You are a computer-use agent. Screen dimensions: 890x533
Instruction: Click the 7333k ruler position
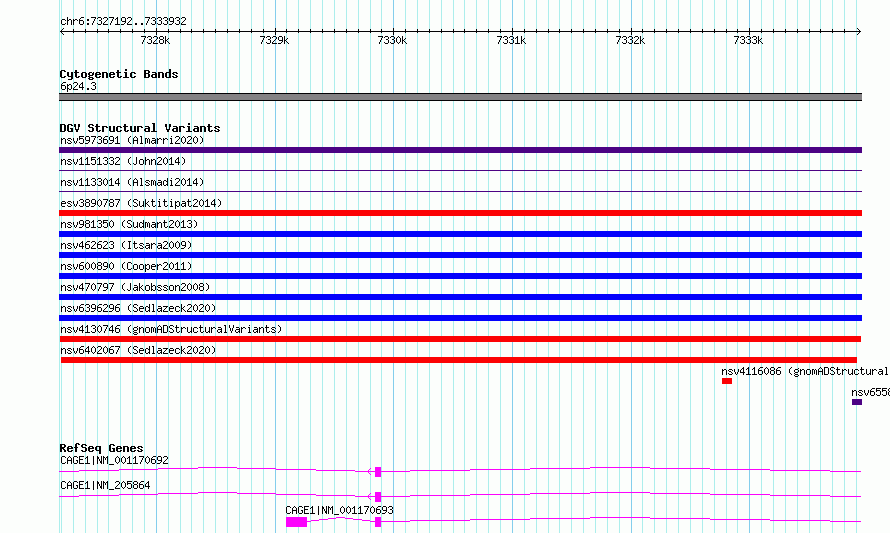tap(748, 40)
